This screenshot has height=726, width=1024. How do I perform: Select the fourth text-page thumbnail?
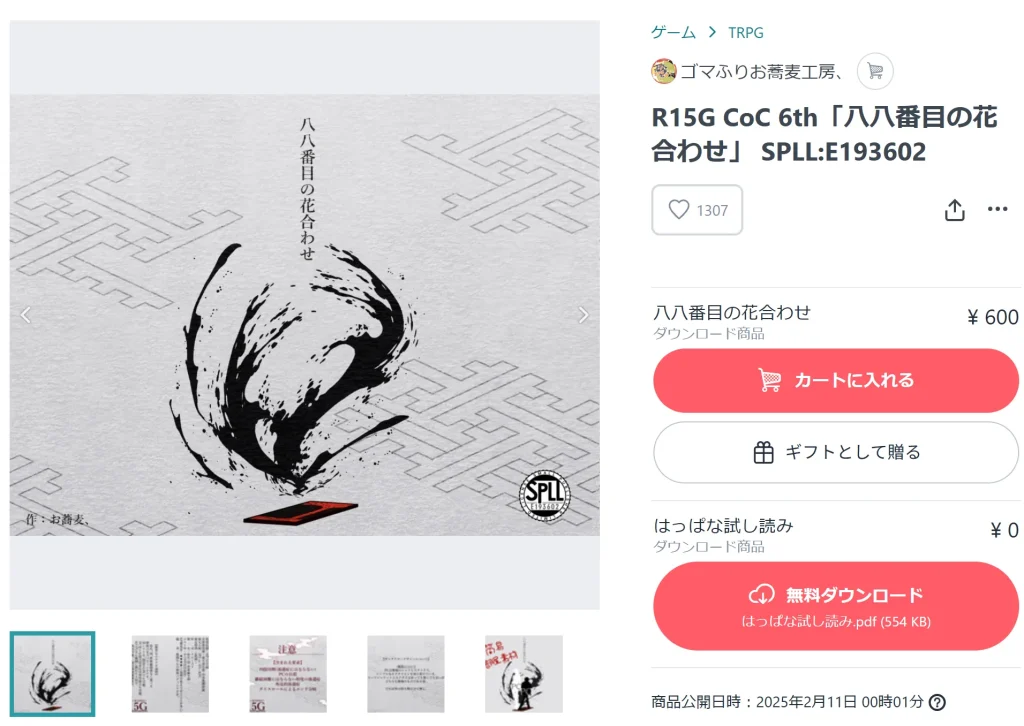[406, 674]
